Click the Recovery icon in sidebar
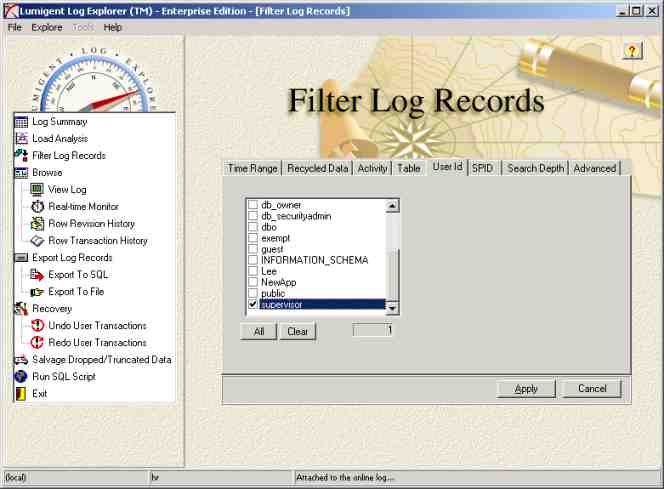Image resolution: width=664 pixels, height=489 pixels. click(21, 309)
